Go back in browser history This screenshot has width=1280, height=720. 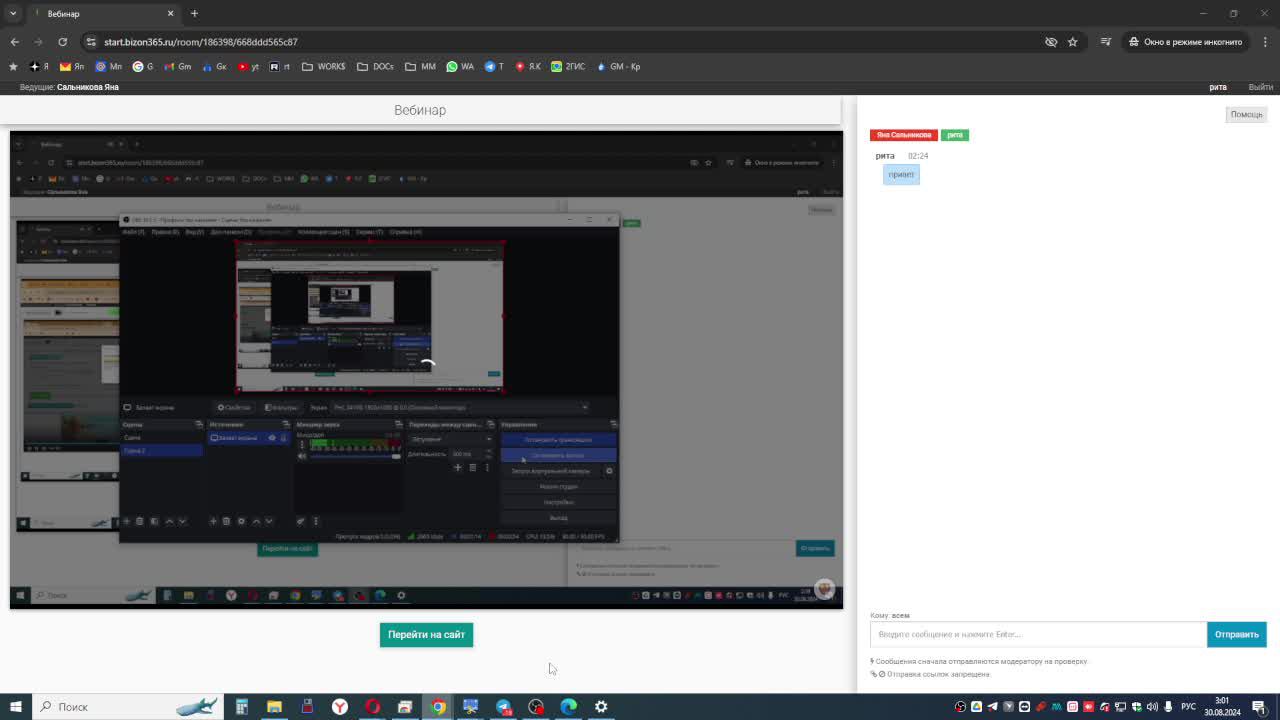coord(14,42)
